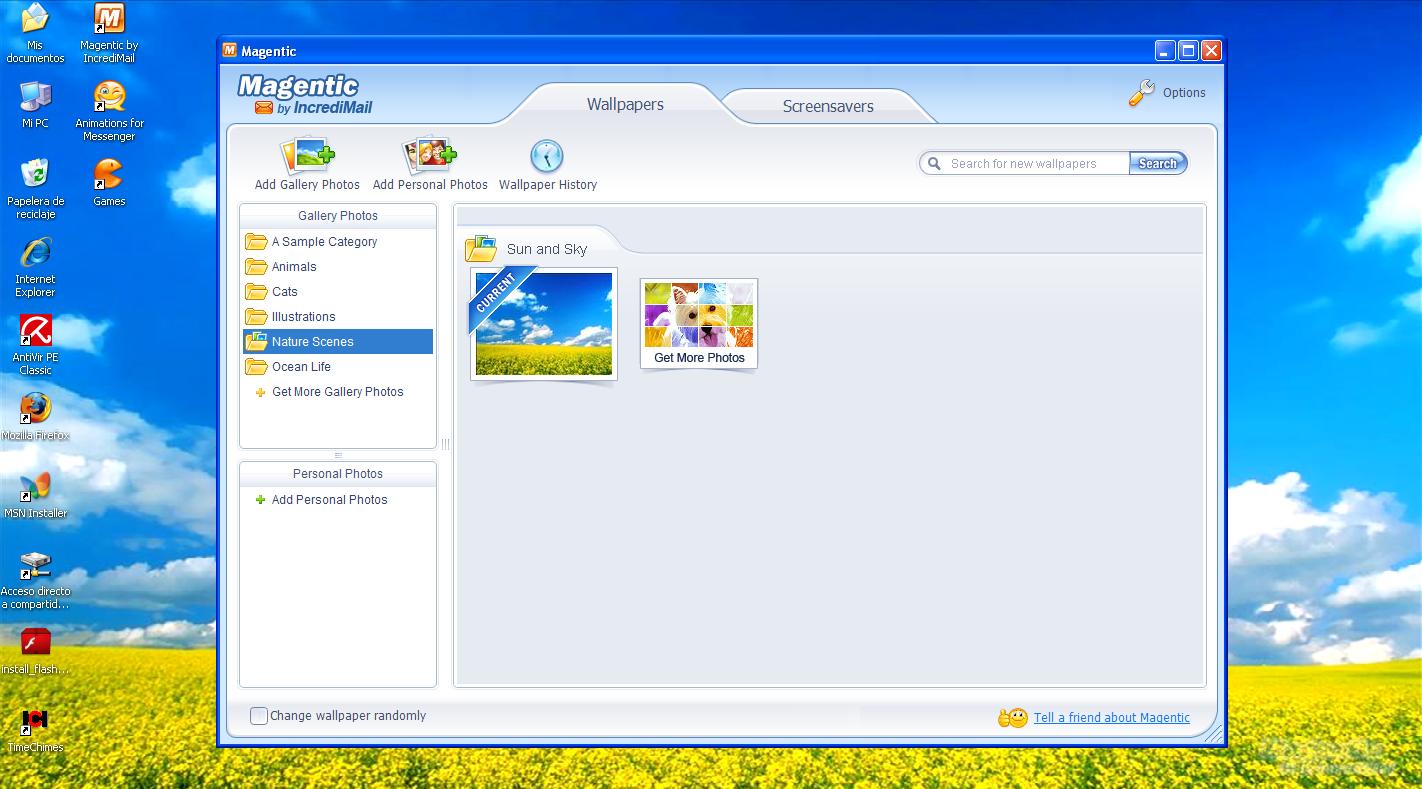The width and height of the screenshot is (1422, 789).
Task: Click Tell a friend about Magentic link
Action: coord(1111,717)
